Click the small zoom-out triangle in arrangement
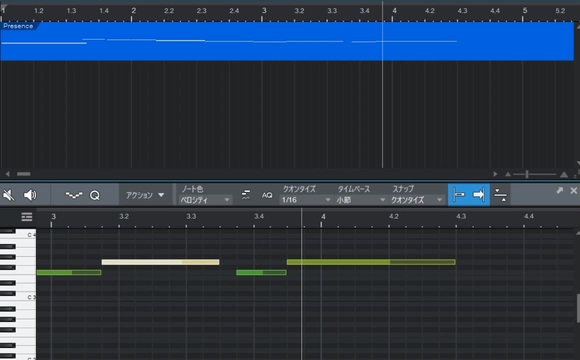Screen dimensions: 580x360 pyautogui.click(x=508, y=174)
